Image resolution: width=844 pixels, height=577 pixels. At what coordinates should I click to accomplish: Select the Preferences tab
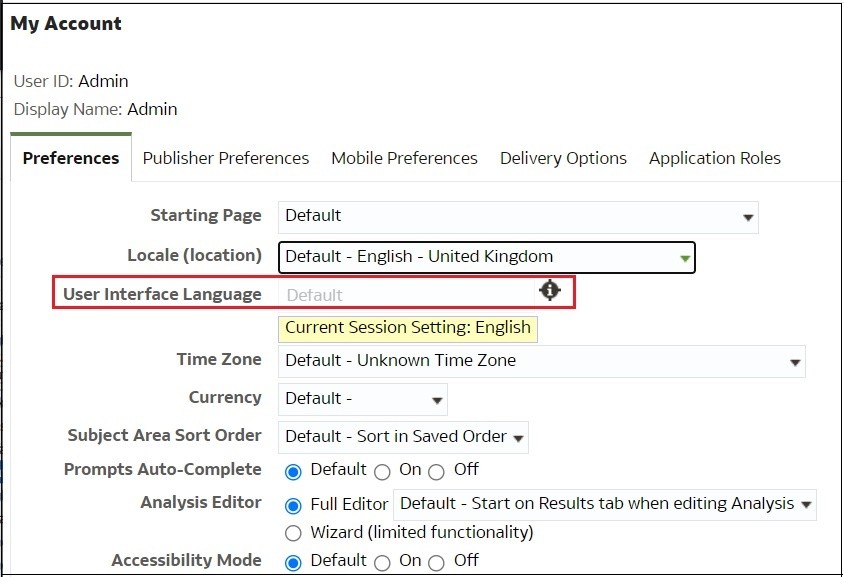[x=71, y=158]
